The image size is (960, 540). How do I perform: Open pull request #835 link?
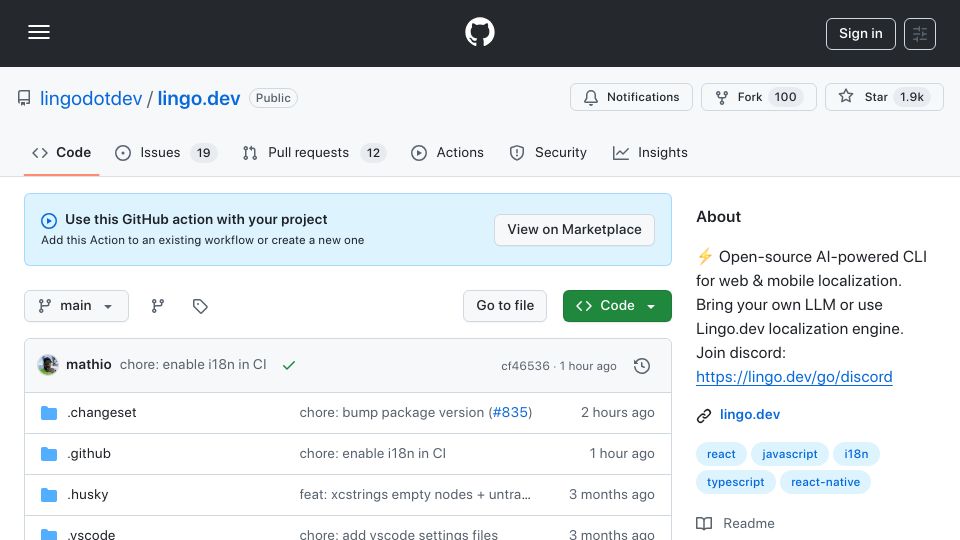510,413
